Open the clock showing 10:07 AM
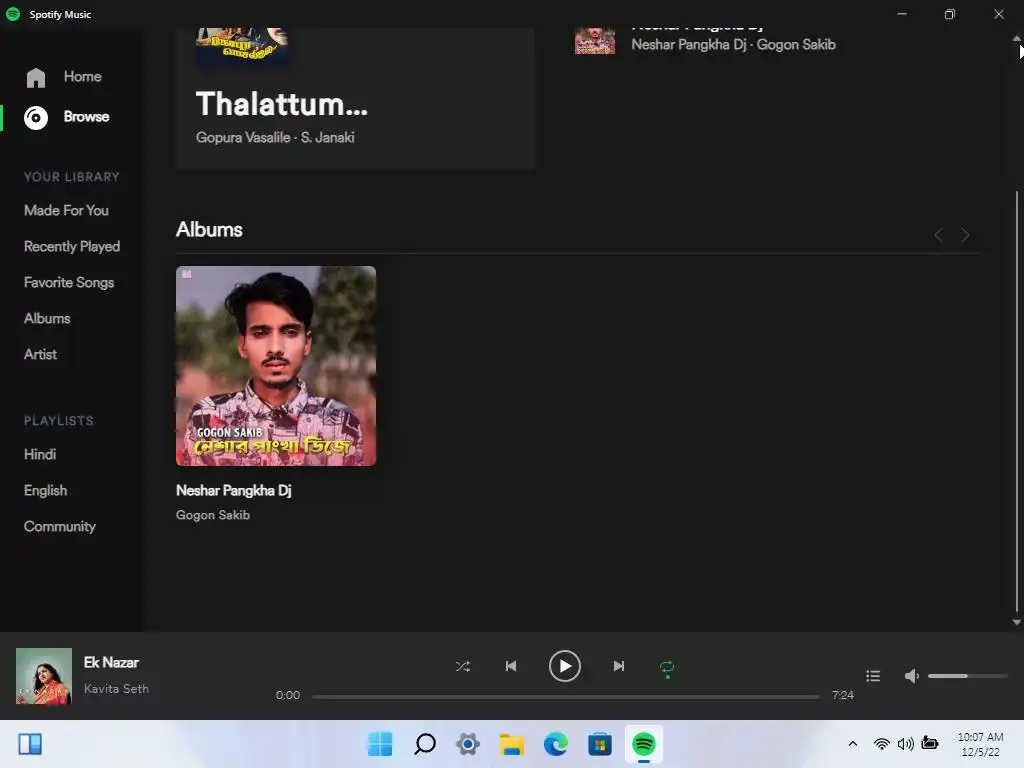 coord(980,744)
